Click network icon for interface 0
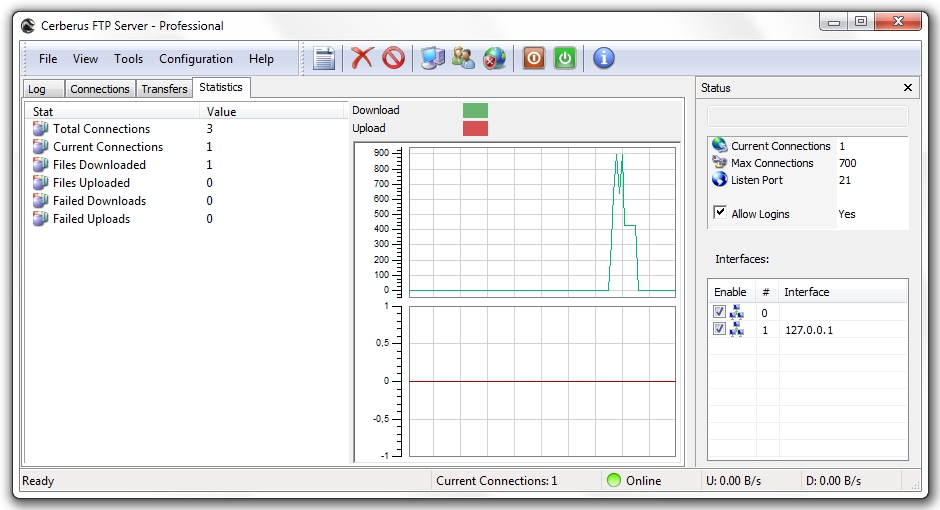This screenshot has height=510, width=940. [x=737, y=312]
